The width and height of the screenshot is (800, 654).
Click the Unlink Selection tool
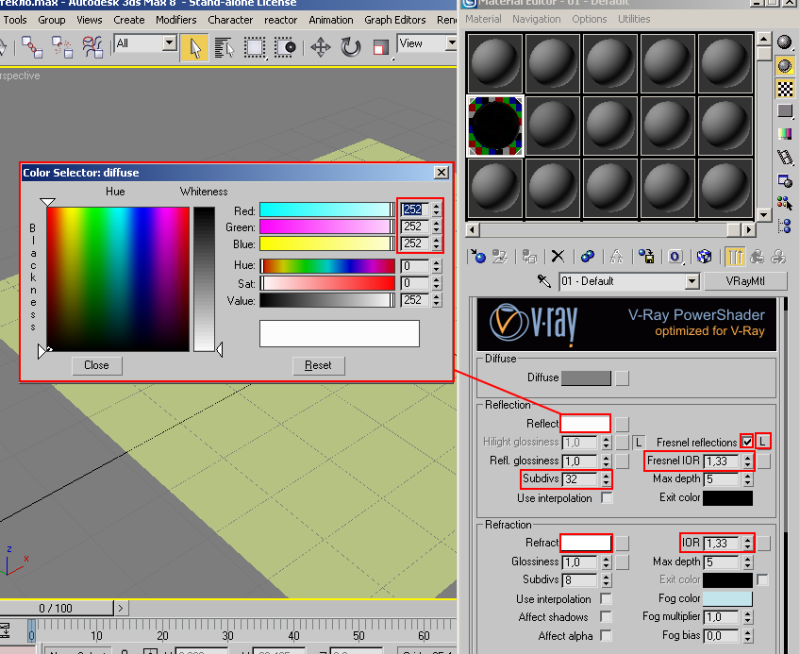(62, 47)
